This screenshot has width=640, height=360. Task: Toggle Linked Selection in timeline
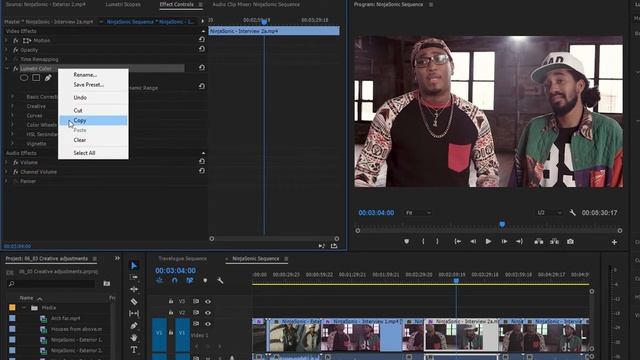[x=190, y=280]
